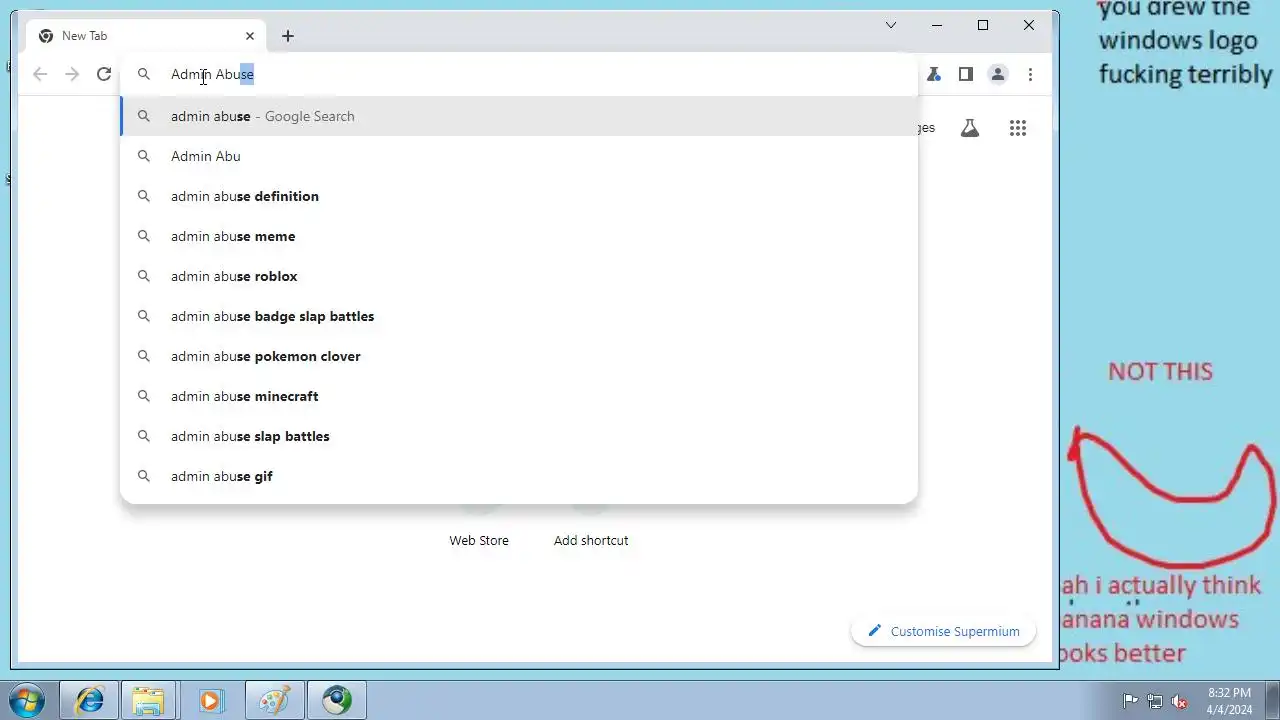Open Search Labs flask icon on page
Image resolution: width=1280 pixels, height=720 pixels.
(970, 128)
